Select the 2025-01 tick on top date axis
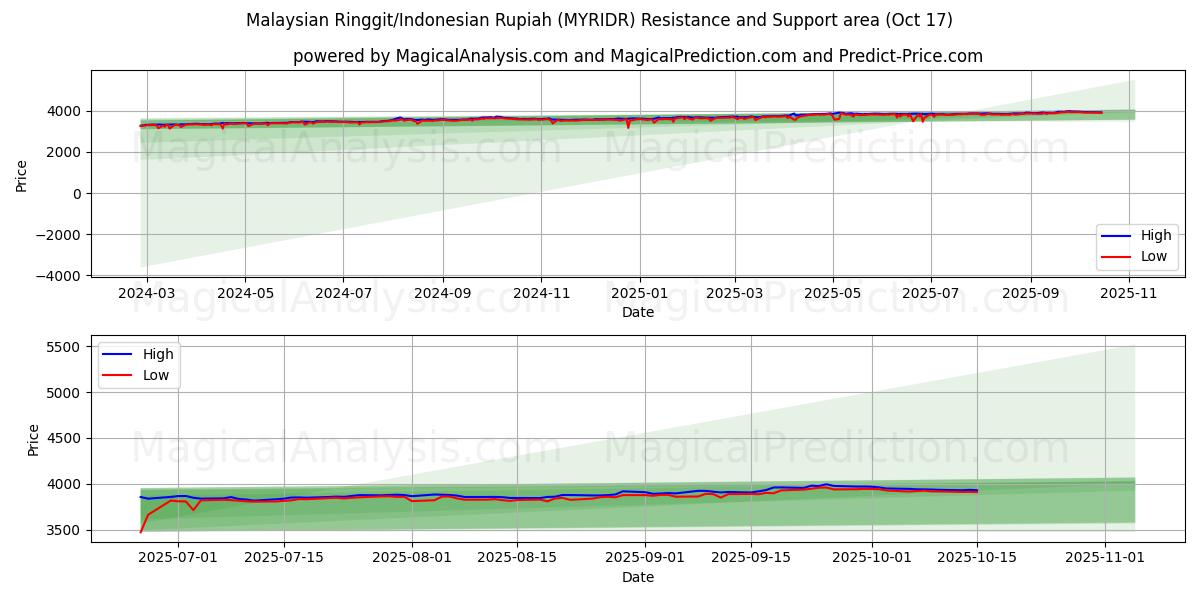 [x=639, y=294]
